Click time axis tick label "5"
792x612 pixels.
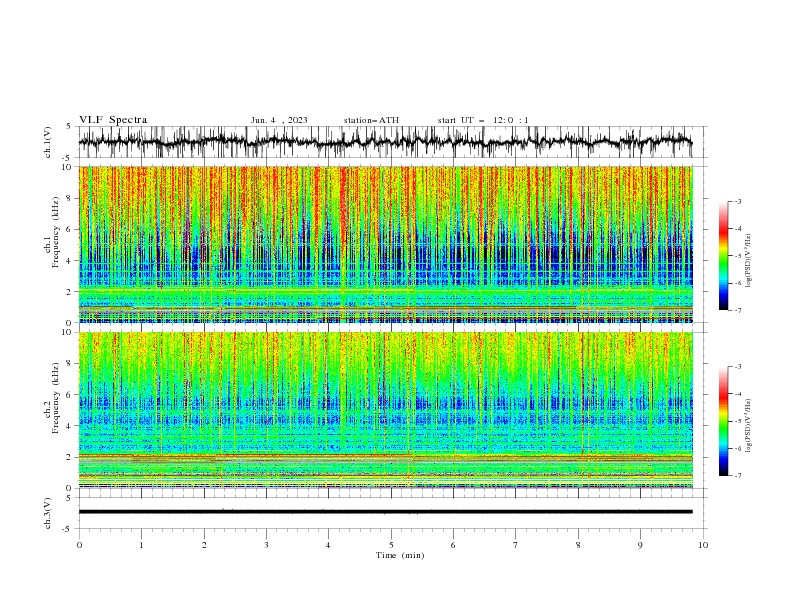(x=391, y=545)
